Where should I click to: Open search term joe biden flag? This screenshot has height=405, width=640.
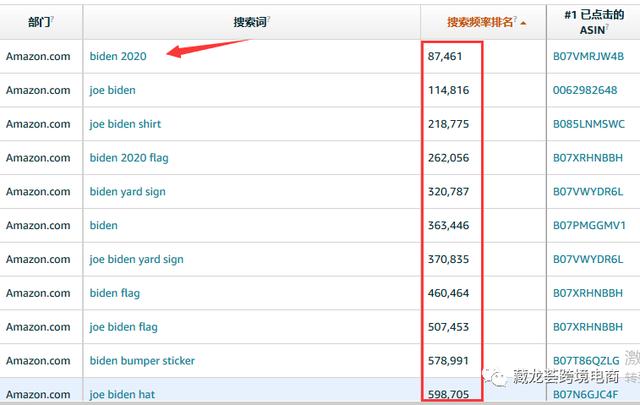[124, 327]
